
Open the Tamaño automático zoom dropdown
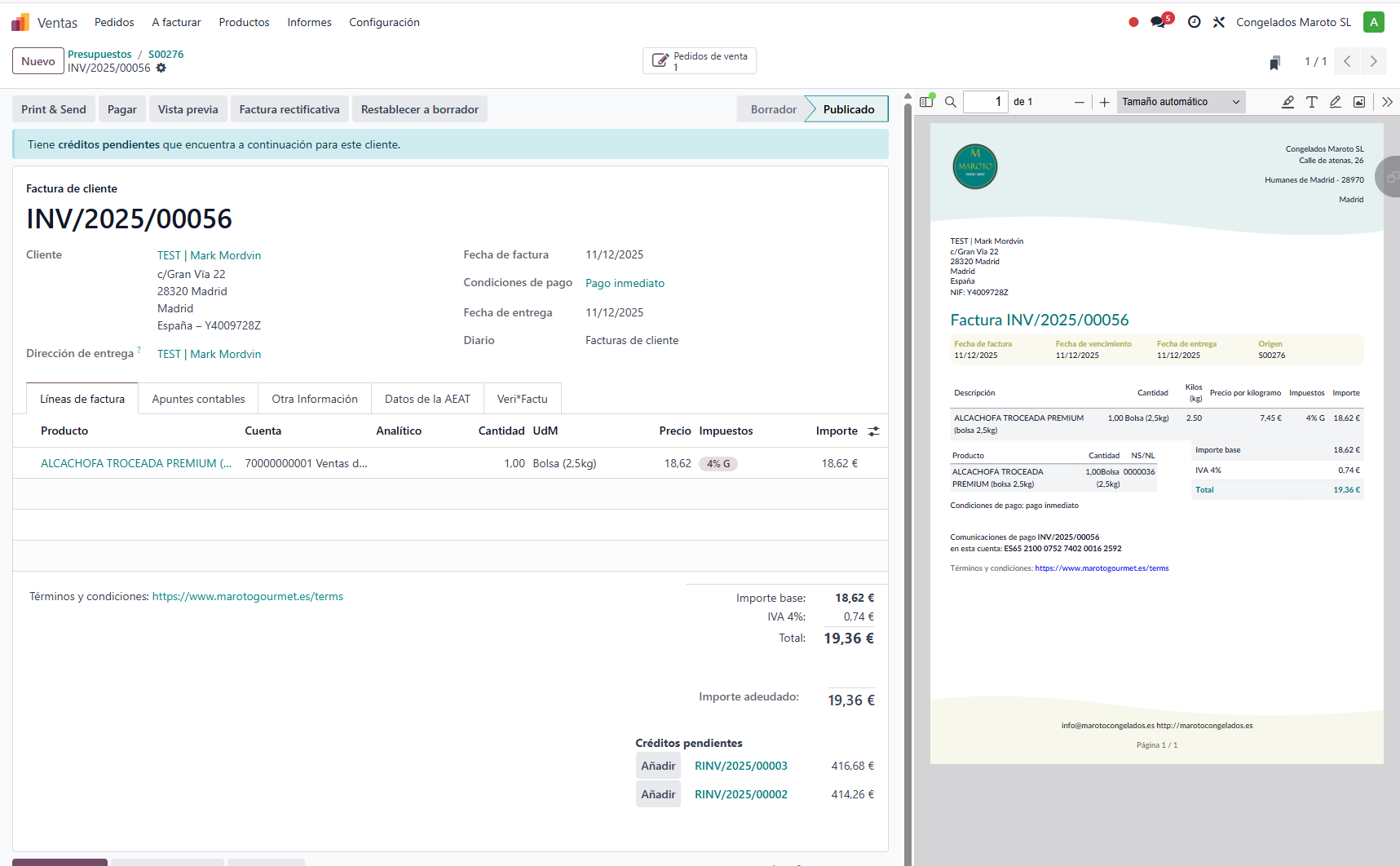pos(1180,102)
